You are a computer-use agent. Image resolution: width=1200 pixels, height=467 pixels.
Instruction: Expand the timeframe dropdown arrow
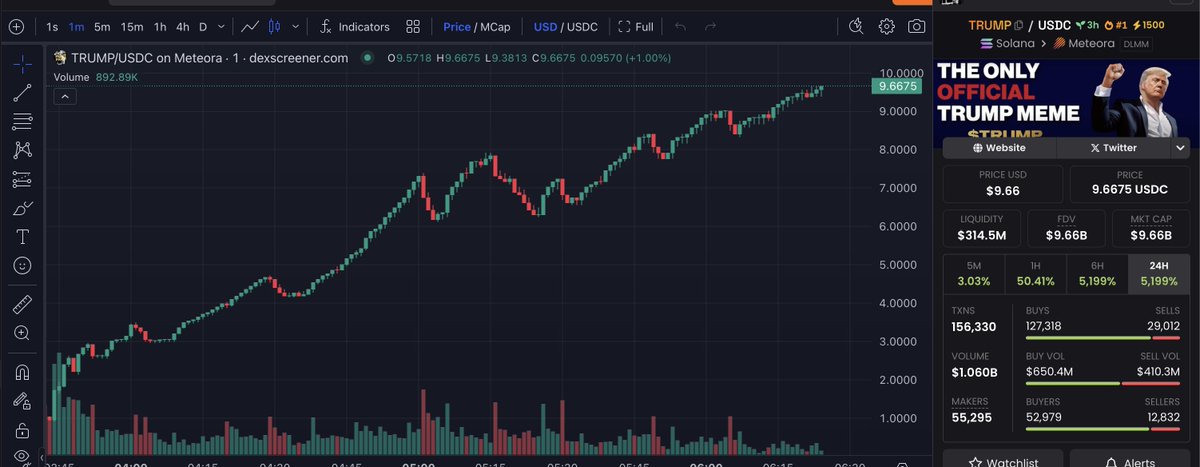coord(221,27)
